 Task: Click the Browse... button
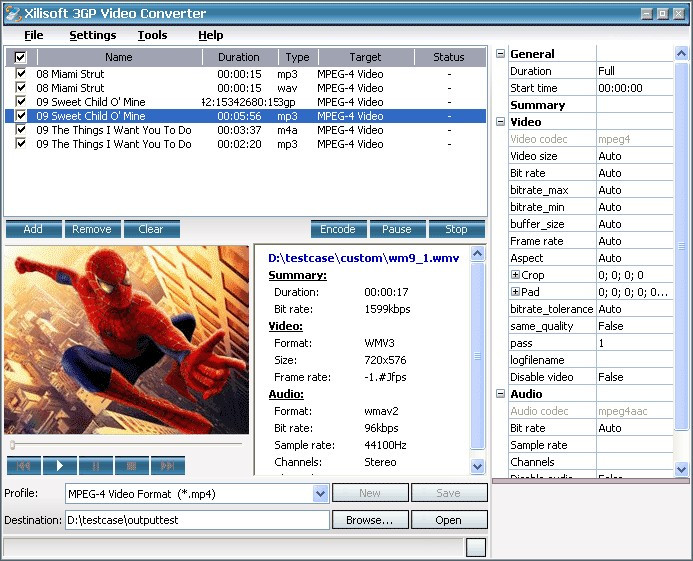coord(370,520)
